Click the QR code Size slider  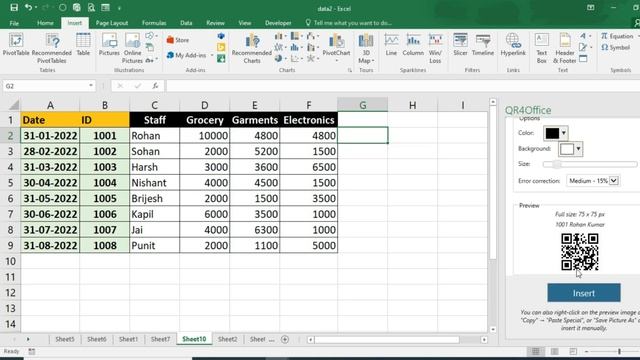click(x=590, y=164)
